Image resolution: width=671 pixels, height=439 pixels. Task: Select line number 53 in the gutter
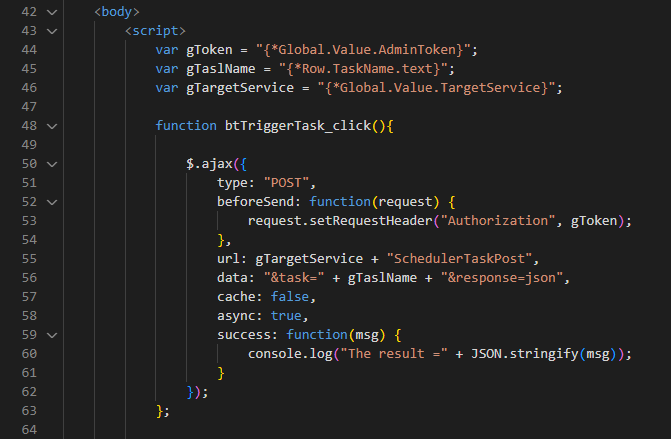pos(29,221)
